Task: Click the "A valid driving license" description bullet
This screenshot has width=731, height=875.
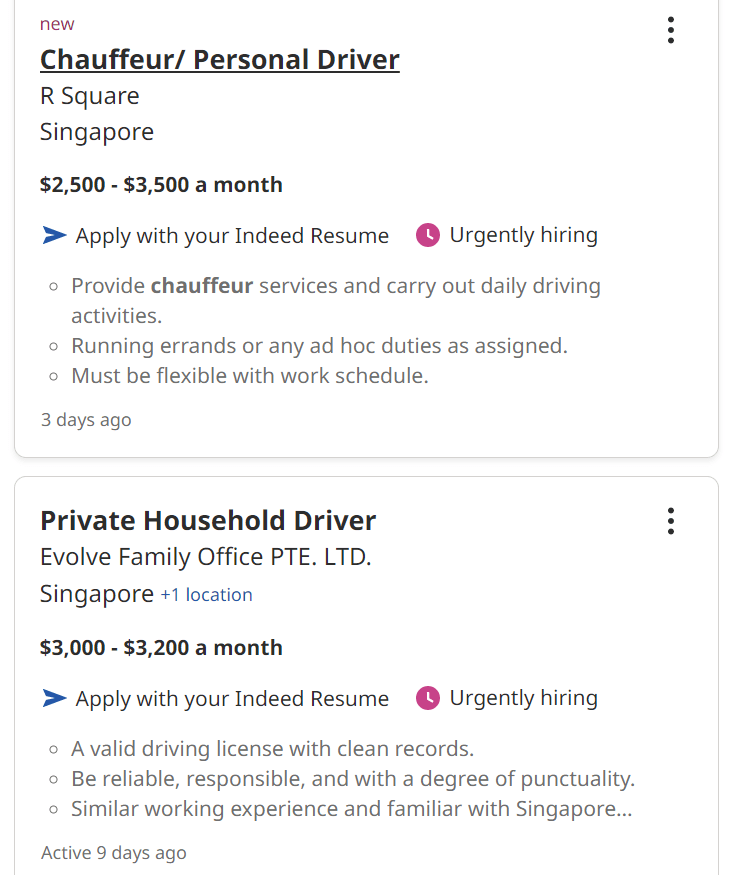Action: (x=272, y=749)
